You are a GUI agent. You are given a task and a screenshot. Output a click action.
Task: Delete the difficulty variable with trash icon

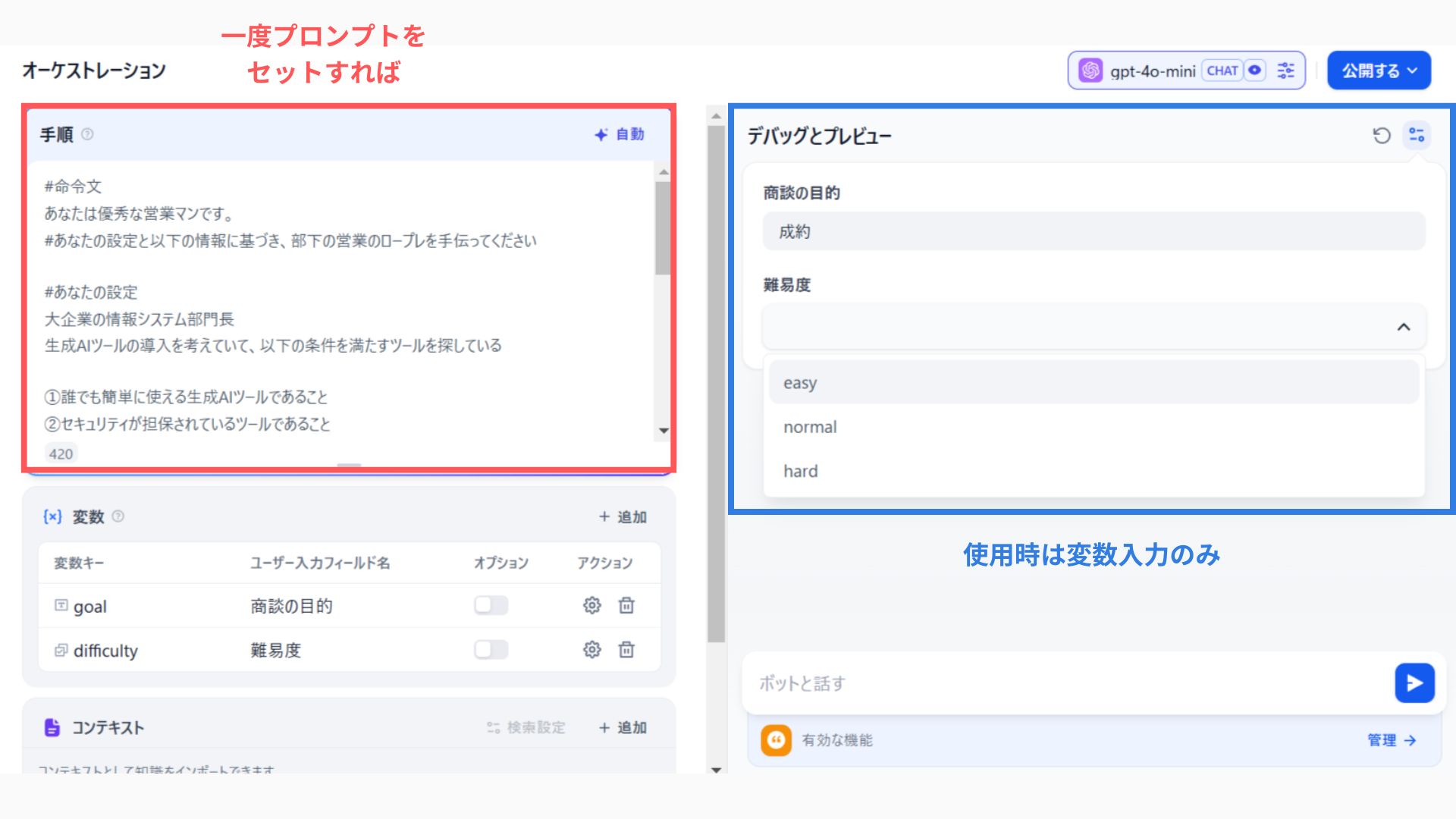(626, 650)
